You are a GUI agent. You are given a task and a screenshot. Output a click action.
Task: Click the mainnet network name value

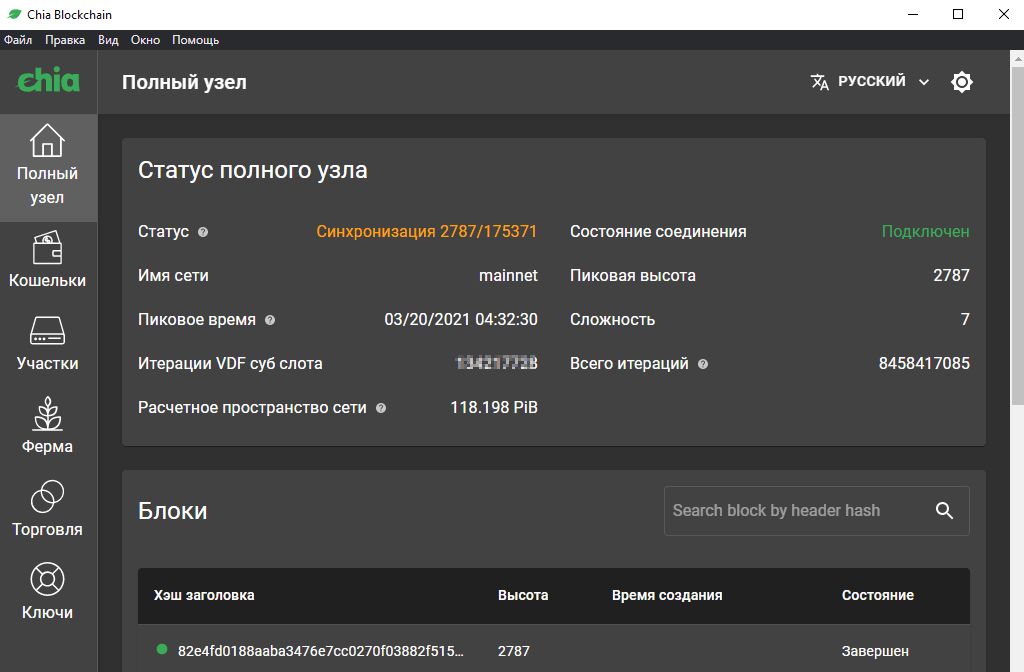508,276
